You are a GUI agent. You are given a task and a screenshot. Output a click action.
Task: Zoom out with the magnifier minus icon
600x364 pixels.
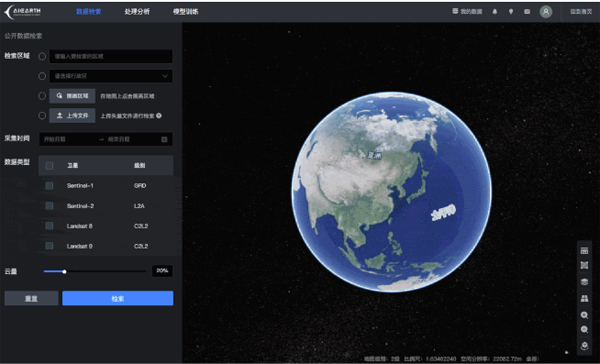point(584,330)
